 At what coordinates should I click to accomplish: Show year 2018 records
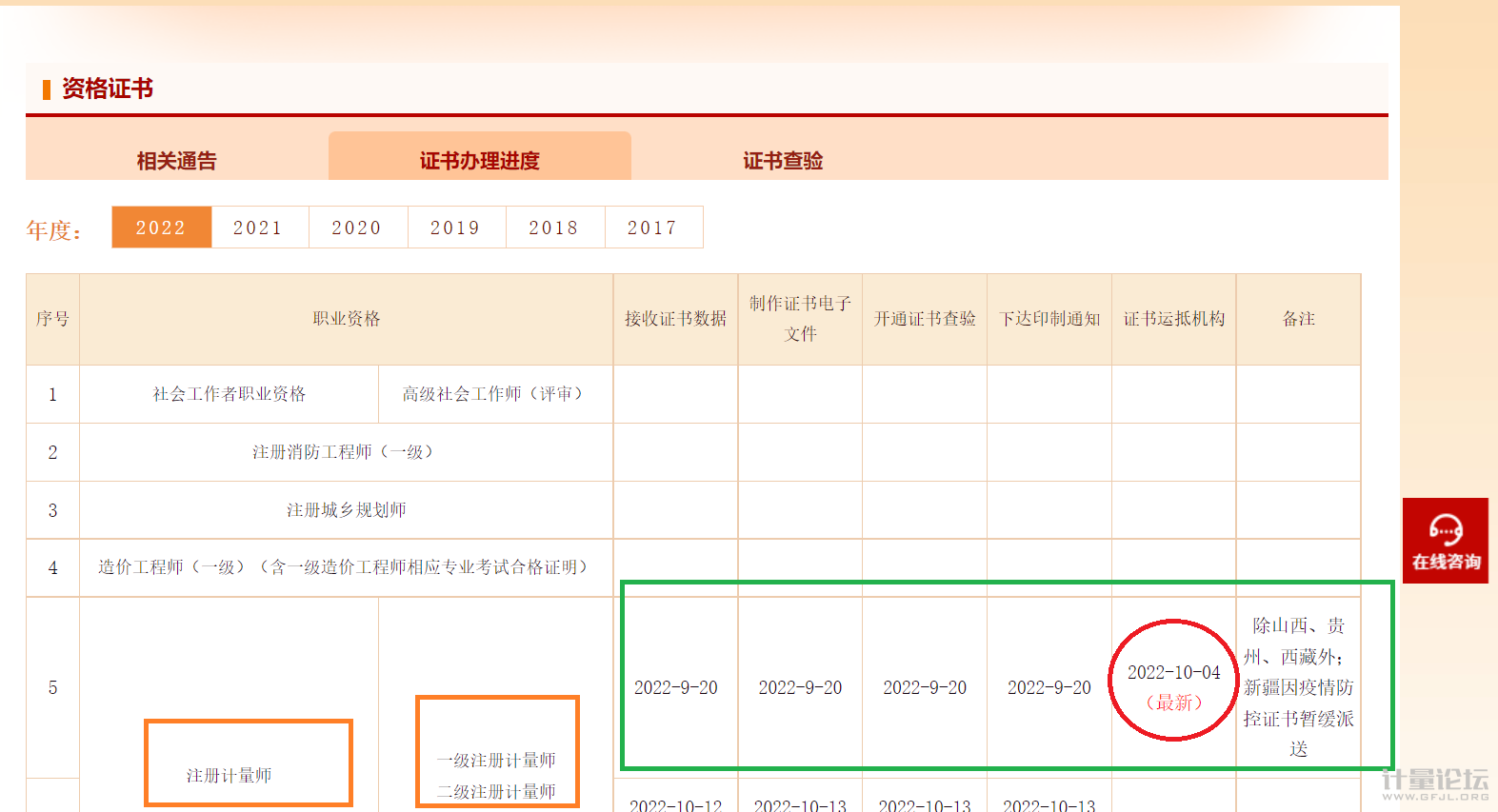pos(554,228)
